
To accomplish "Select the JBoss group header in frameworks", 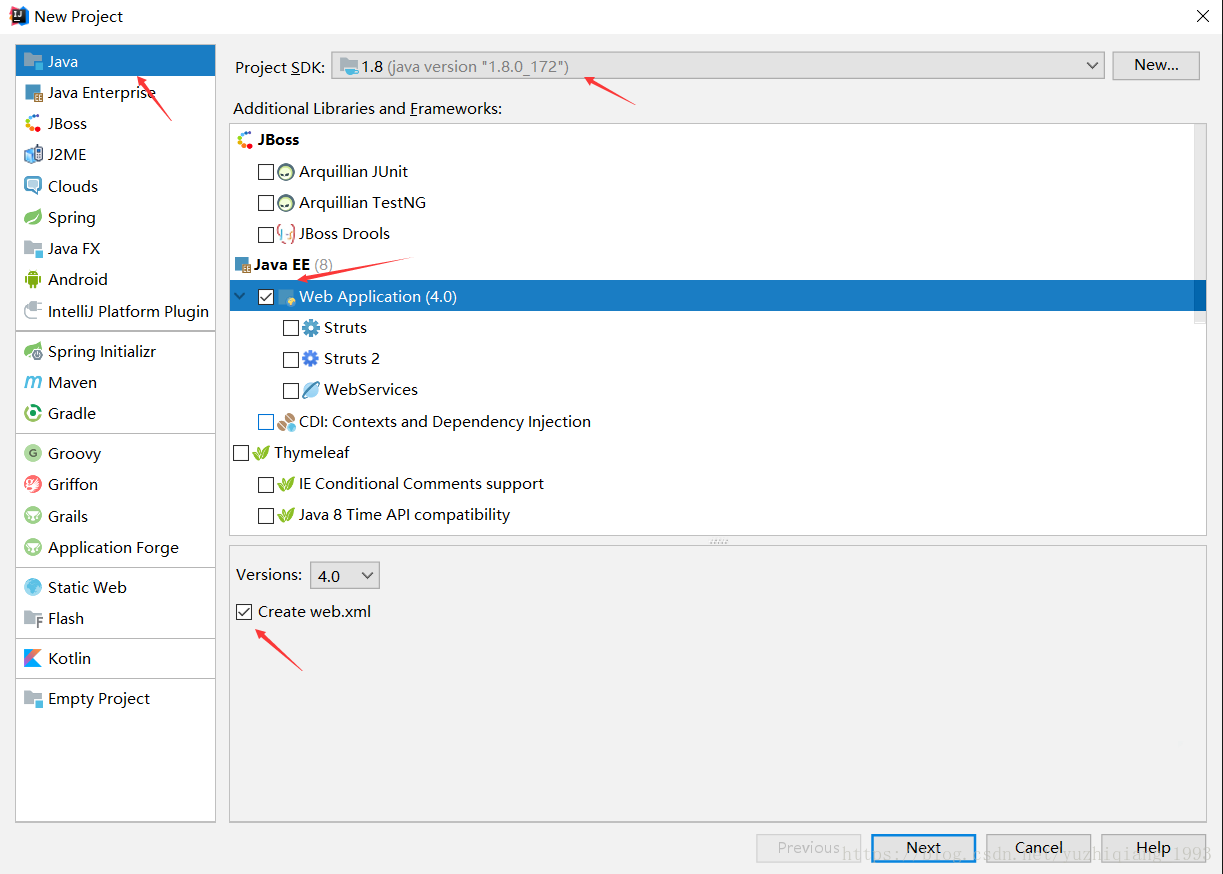I will coord(268,140).
